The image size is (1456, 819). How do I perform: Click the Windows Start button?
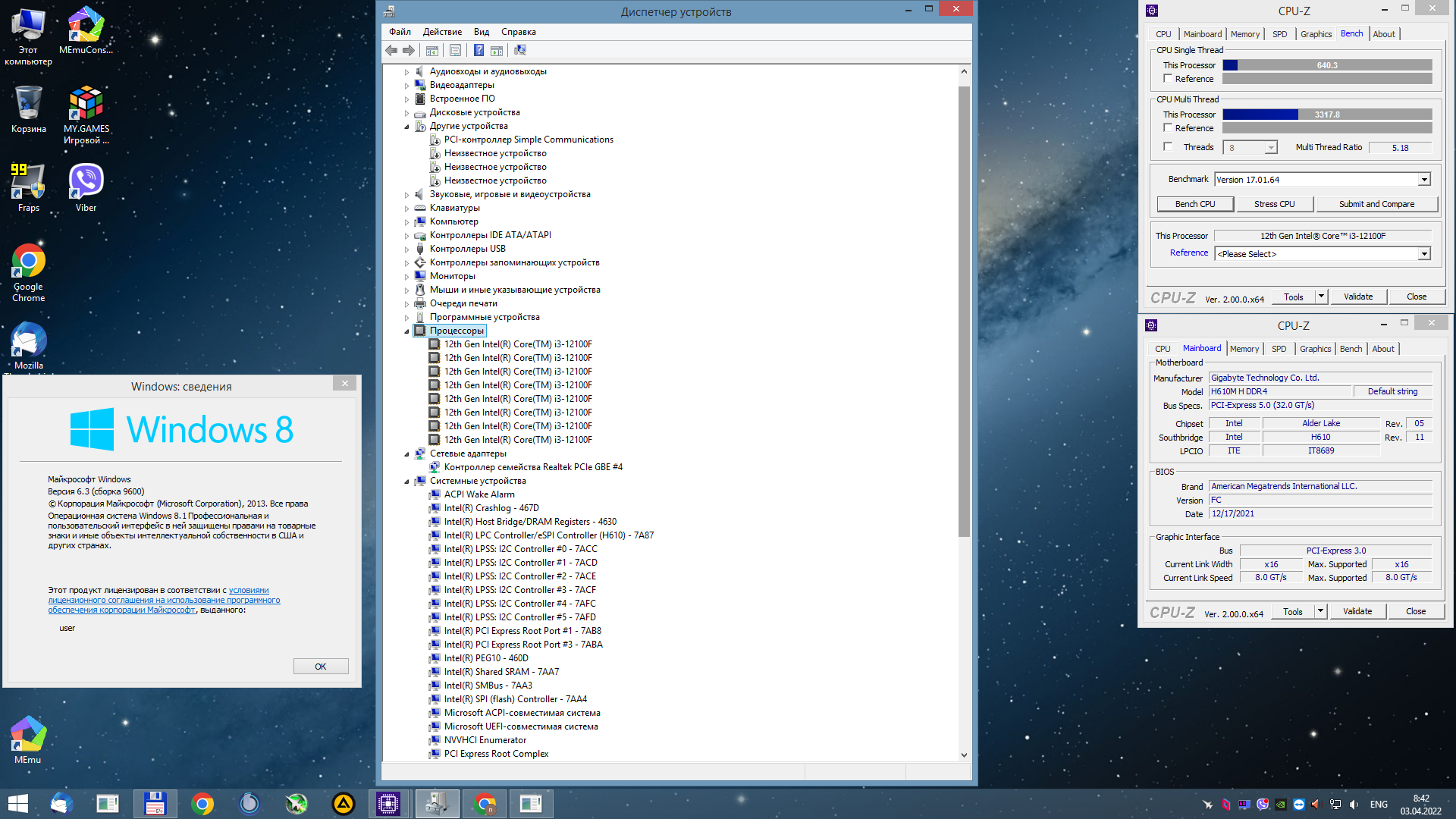18,804
